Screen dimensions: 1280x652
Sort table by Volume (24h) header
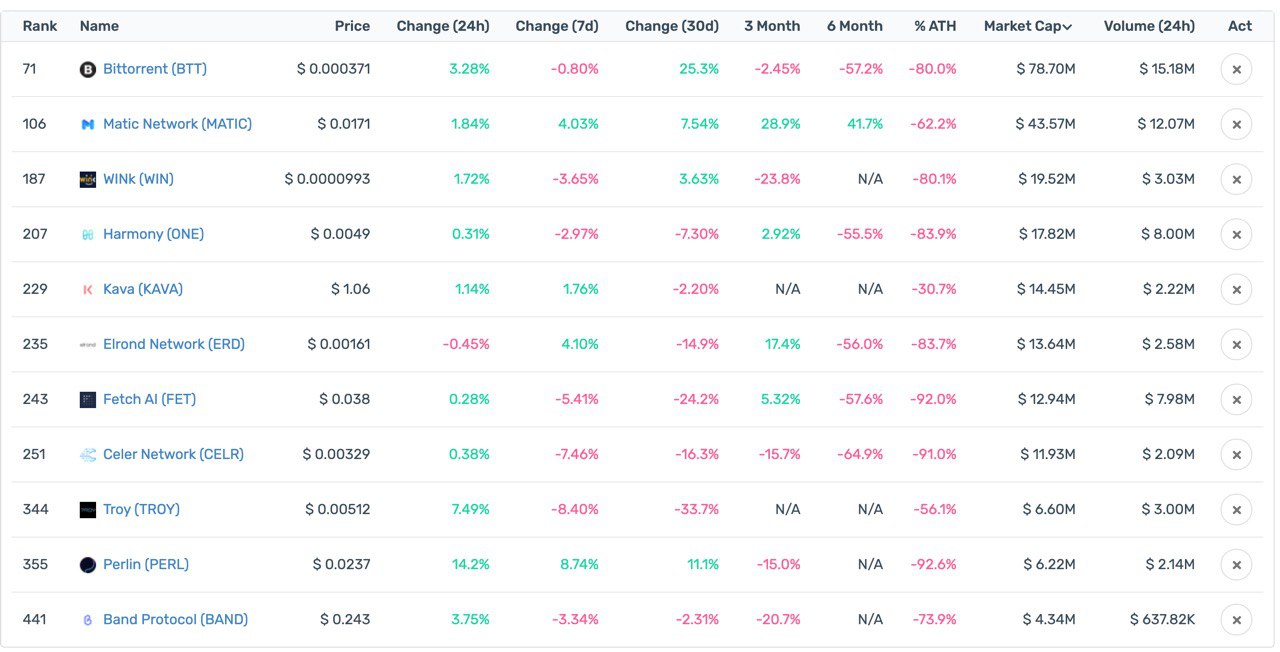[1149, 26]
